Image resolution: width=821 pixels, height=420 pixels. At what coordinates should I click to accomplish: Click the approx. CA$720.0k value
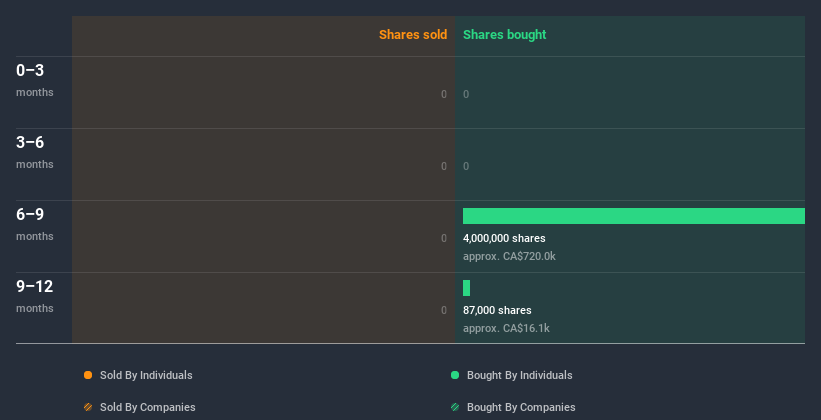[x=509, y=257]
